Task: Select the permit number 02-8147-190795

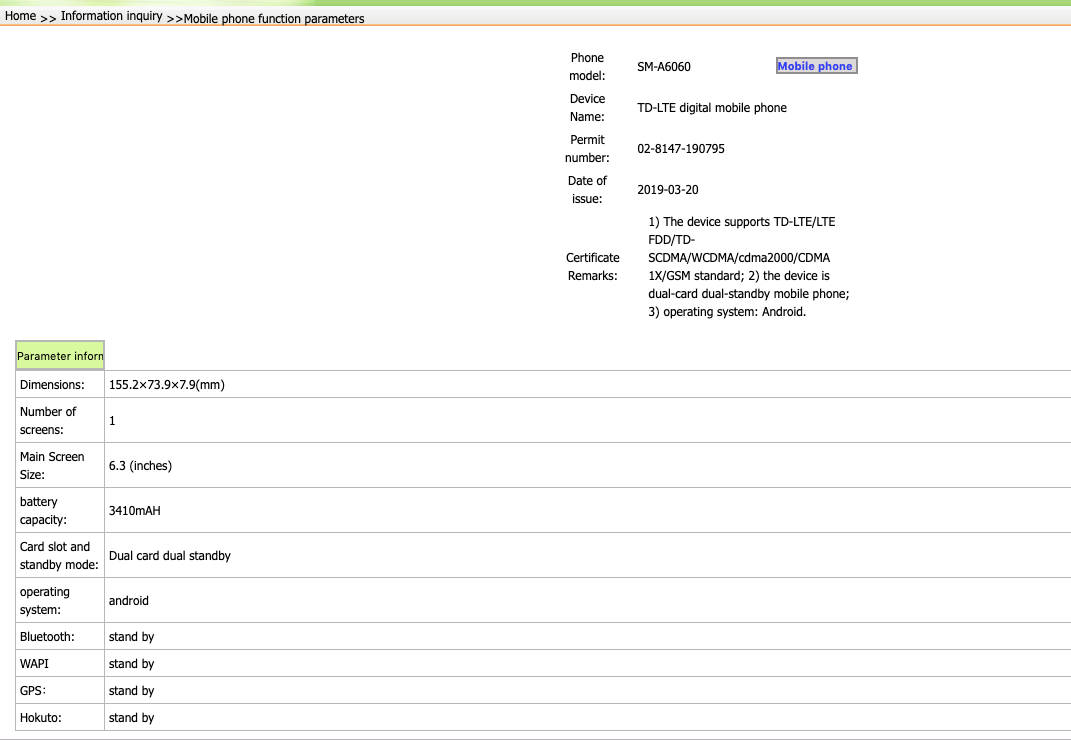Action: [x=681, y=149]
